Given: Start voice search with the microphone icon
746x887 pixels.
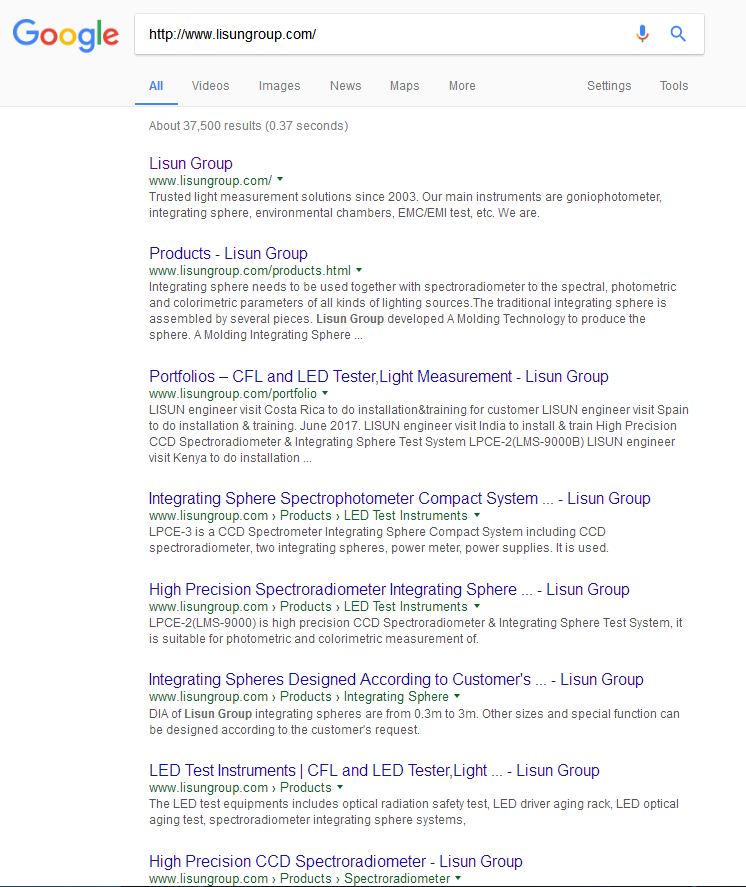Looking at the screenshot, I should pyautogui.click(x=642, y=34).
